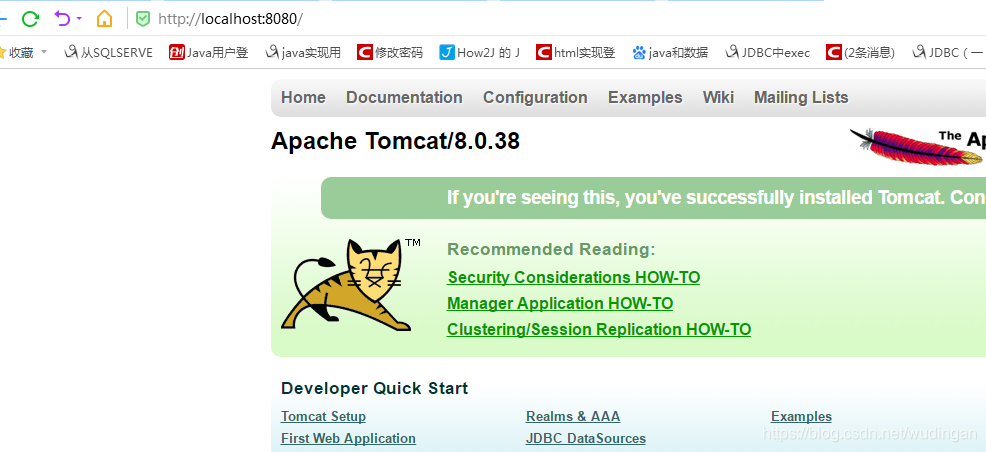Go to the browser home page icon

pos(104,19)
